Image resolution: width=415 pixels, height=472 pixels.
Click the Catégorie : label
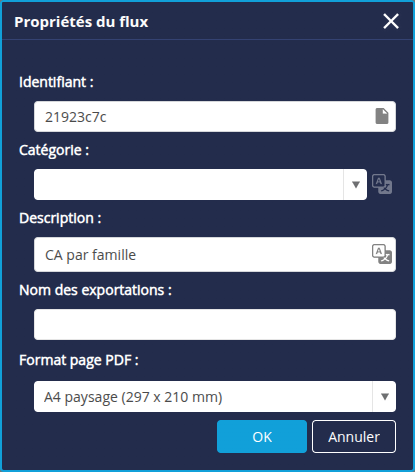coord(54,150)
